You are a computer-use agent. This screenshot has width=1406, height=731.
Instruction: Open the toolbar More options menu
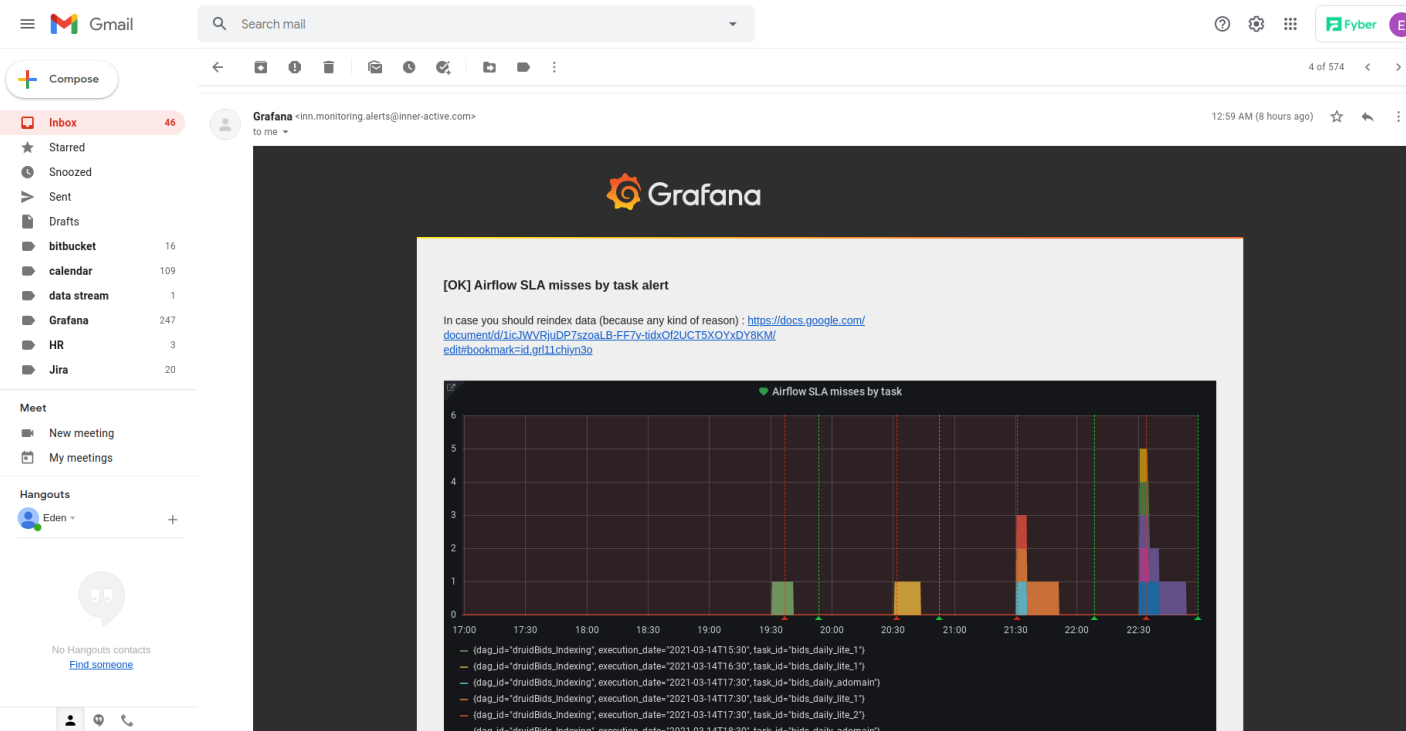coord(554,67)
